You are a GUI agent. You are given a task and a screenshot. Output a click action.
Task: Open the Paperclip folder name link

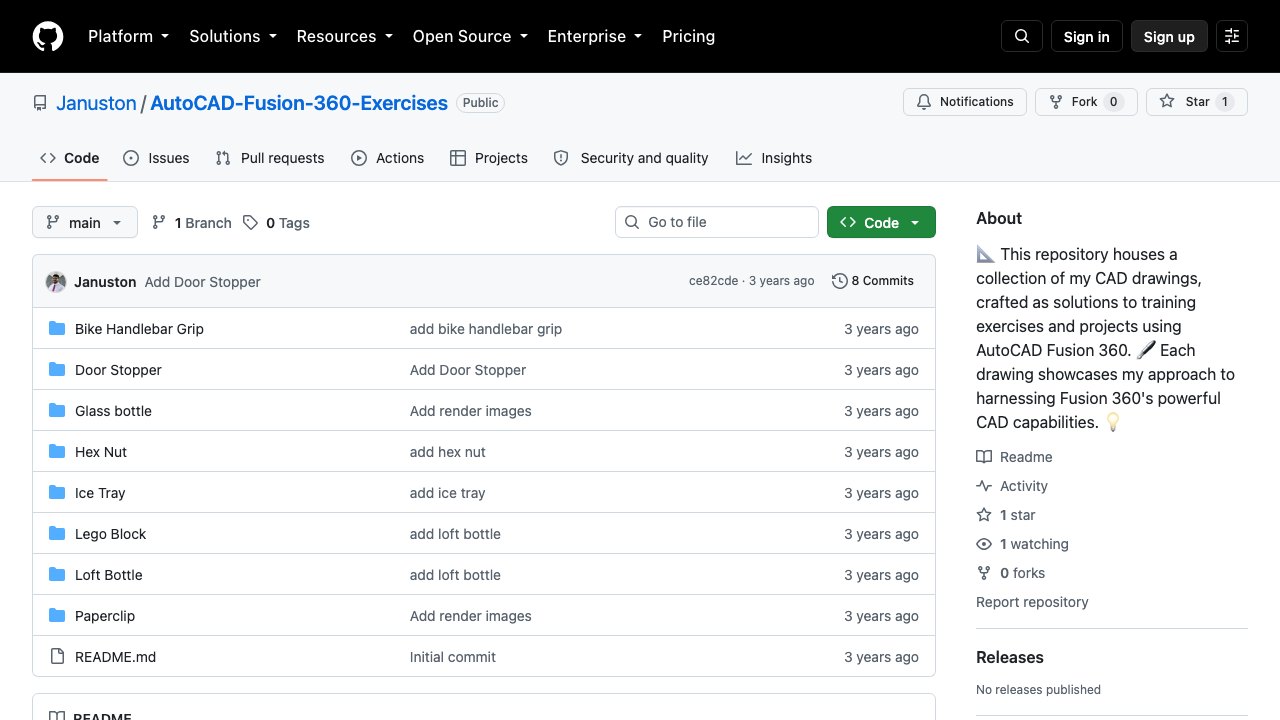(105, 616)
